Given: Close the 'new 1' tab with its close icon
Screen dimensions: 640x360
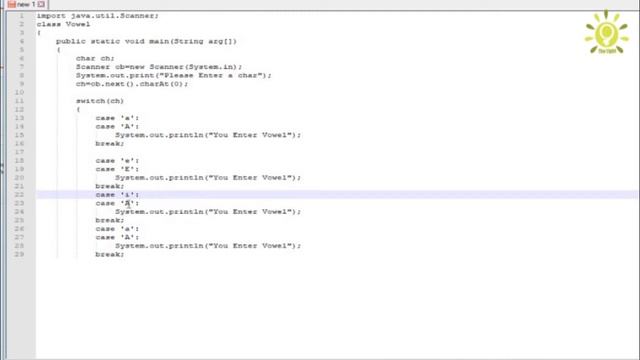Looking at the screenshot, I should 41,4.
